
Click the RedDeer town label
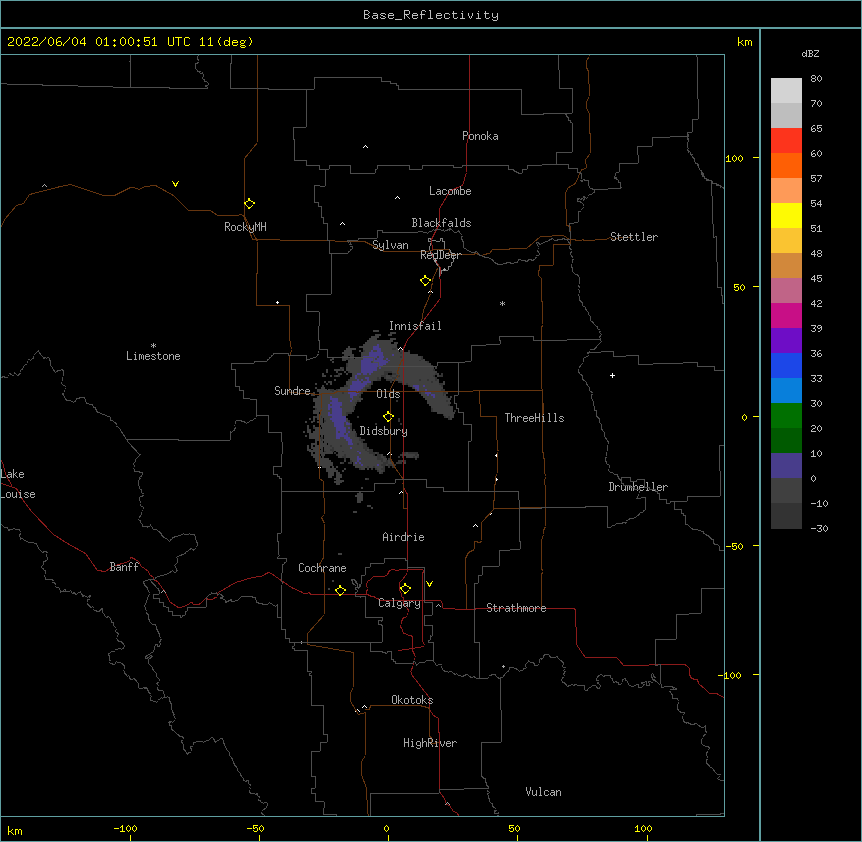click(440, 255)
